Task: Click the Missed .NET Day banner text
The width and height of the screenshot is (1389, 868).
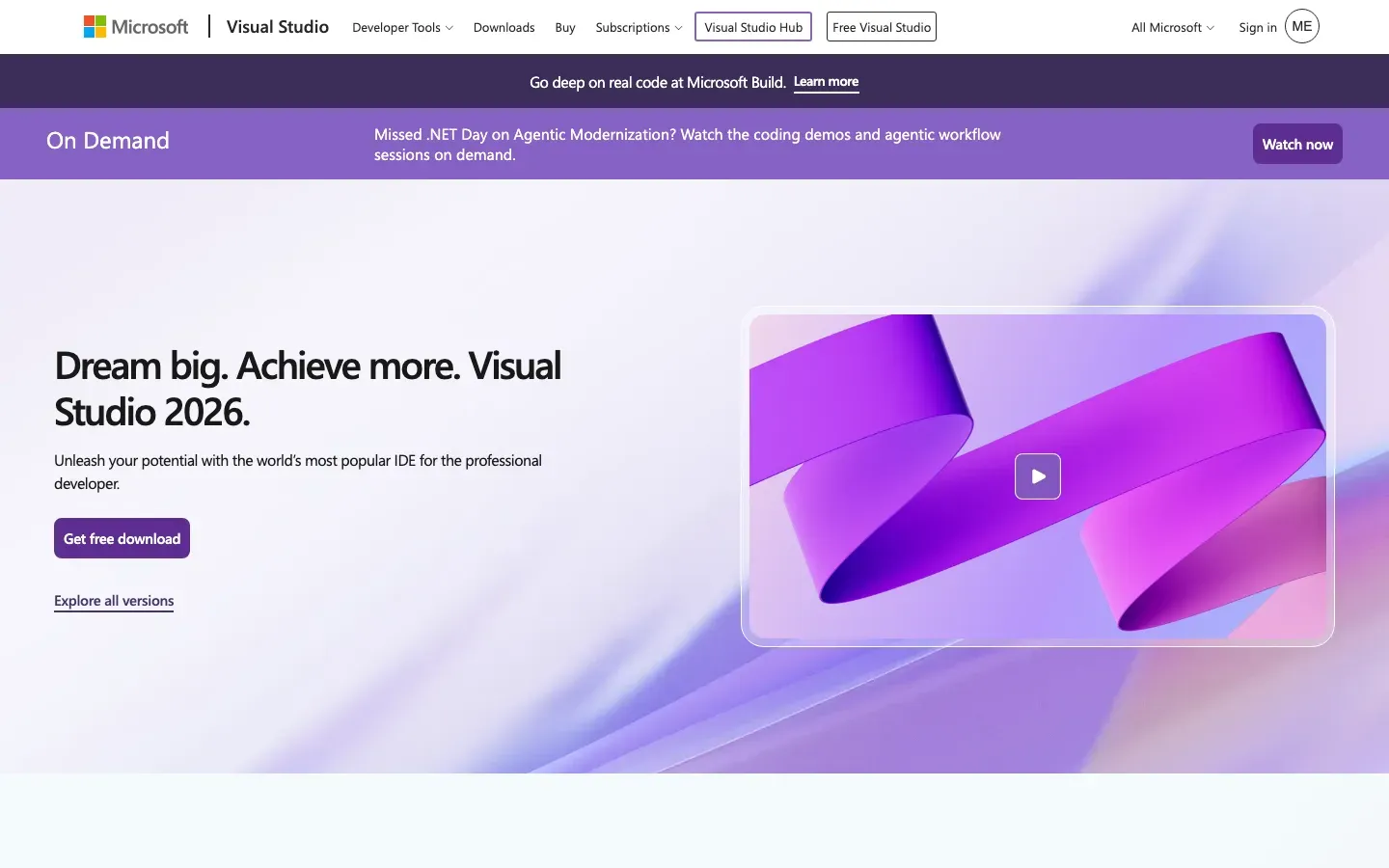Action: 688,145
